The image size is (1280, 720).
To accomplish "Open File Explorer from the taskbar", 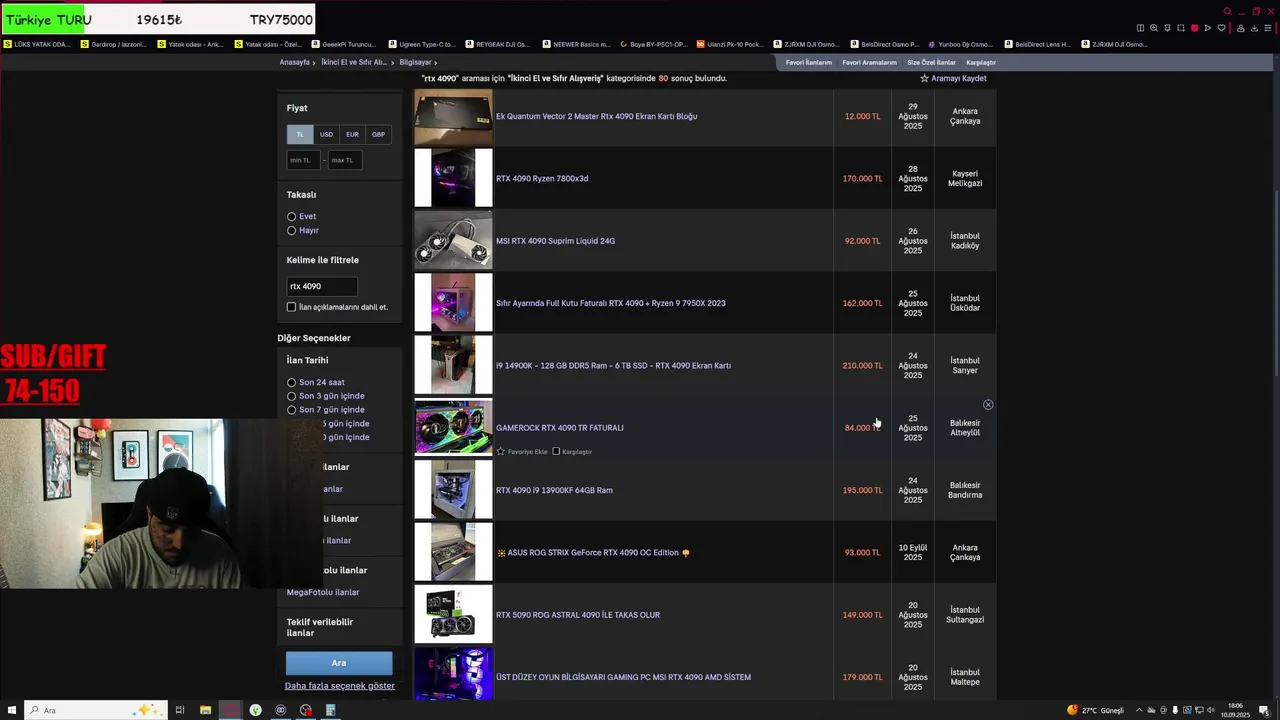I will point(205,710).
